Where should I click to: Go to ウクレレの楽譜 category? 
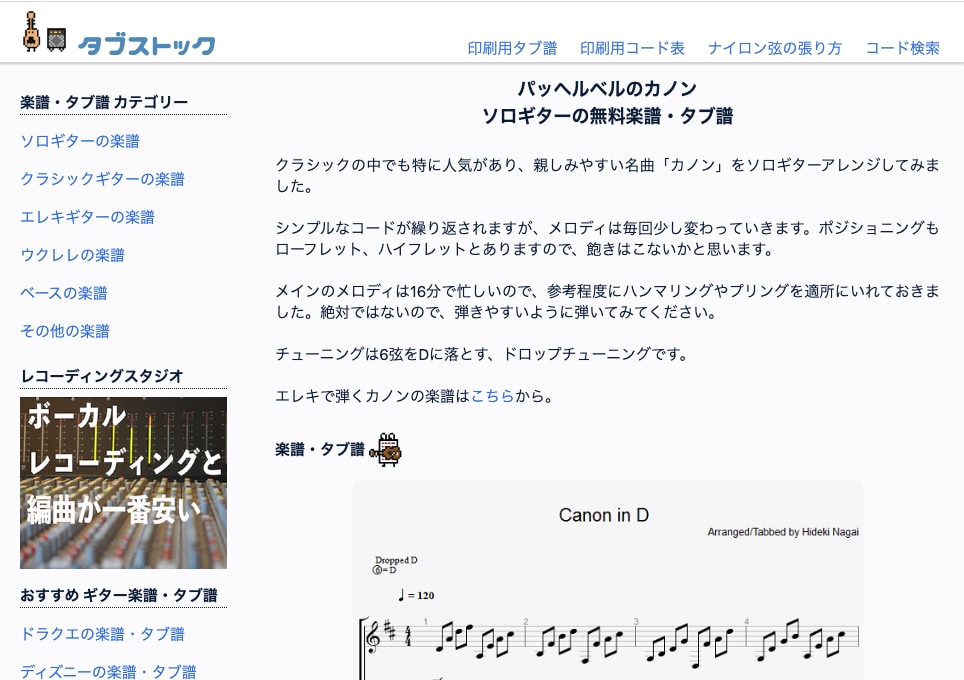tap(73, 255)
